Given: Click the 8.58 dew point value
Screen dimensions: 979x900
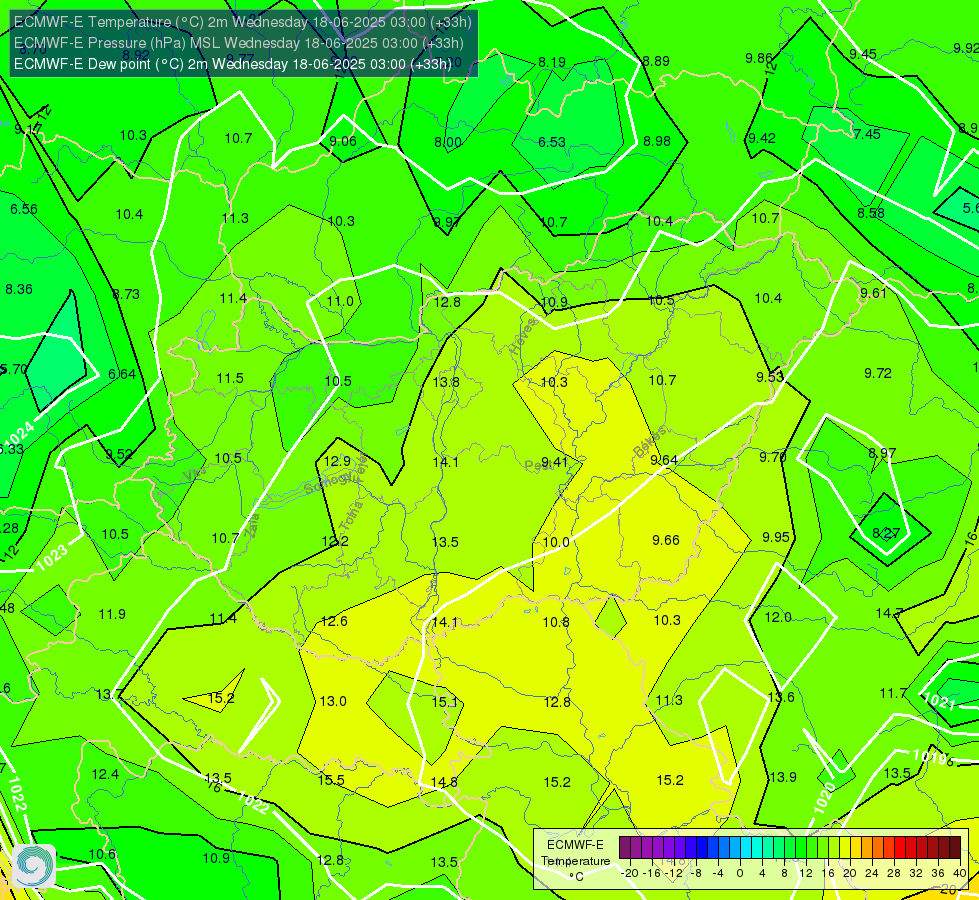Looking at the screenshot, I should (x=871, y=213).
